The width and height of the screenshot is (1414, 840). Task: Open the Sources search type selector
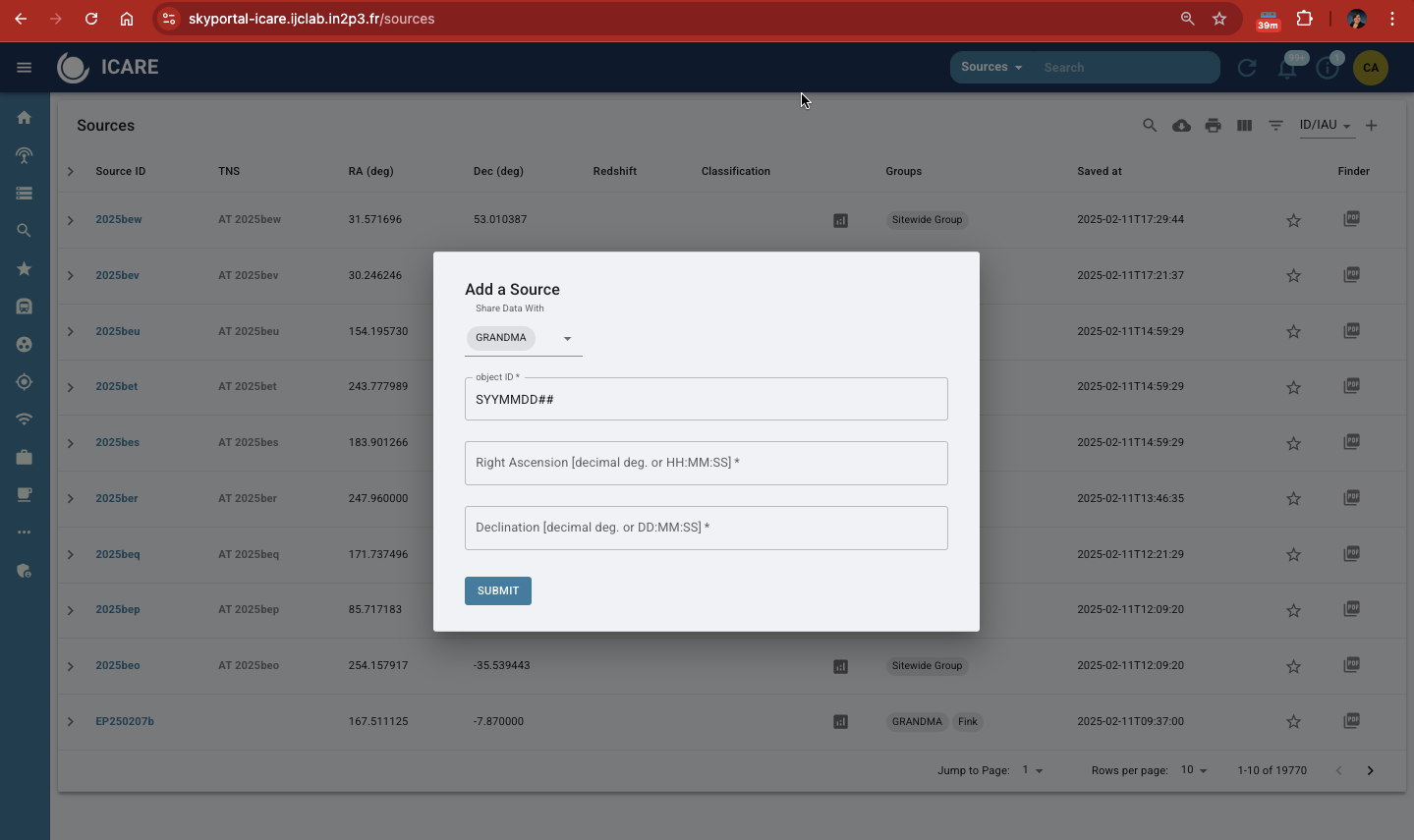pyautogui.click(x=991, y=68)
